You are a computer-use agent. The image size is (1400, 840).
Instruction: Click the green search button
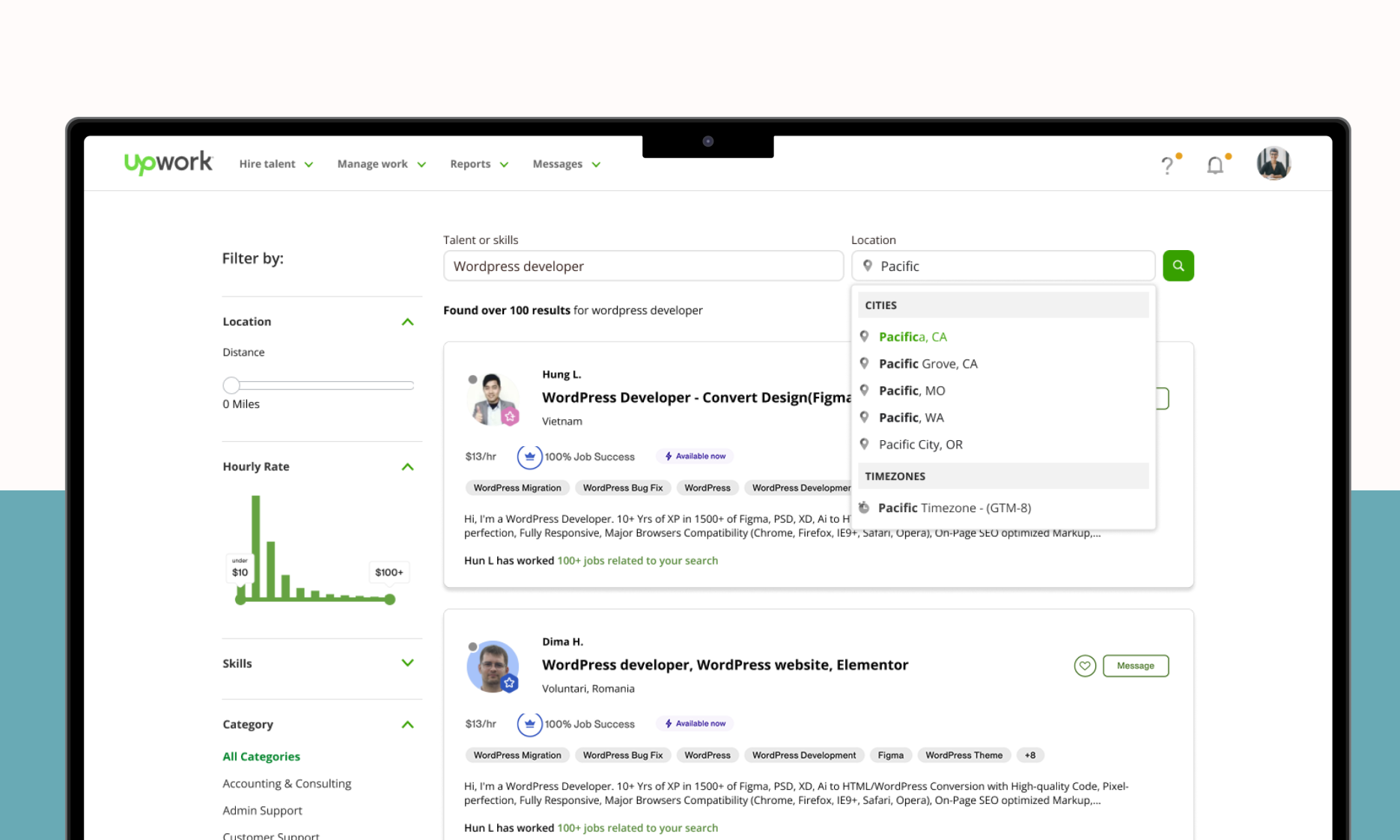(1178, 266)
